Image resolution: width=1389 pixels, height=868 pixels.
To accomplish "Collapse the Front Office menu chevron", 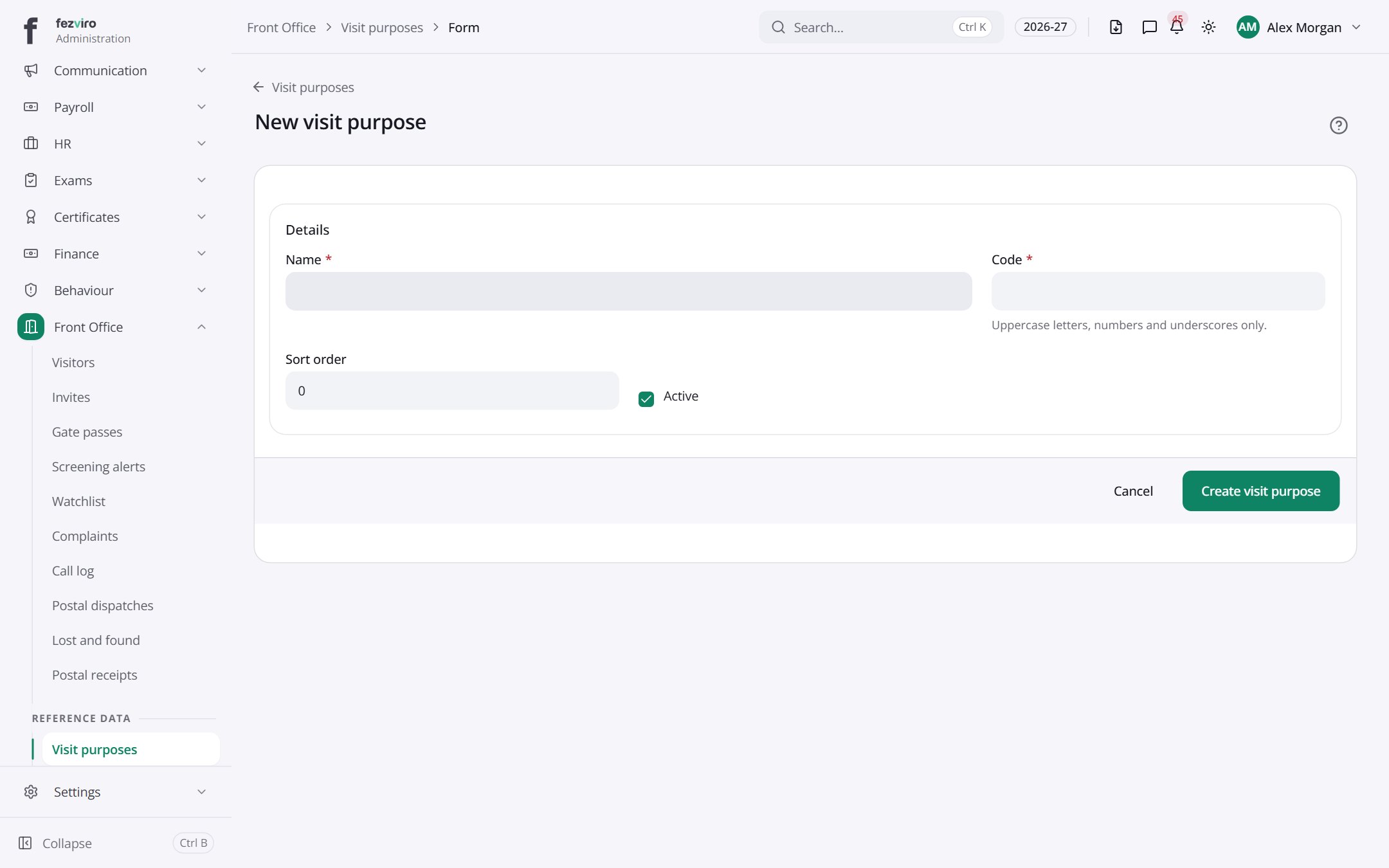I will (x=201, y=327).
